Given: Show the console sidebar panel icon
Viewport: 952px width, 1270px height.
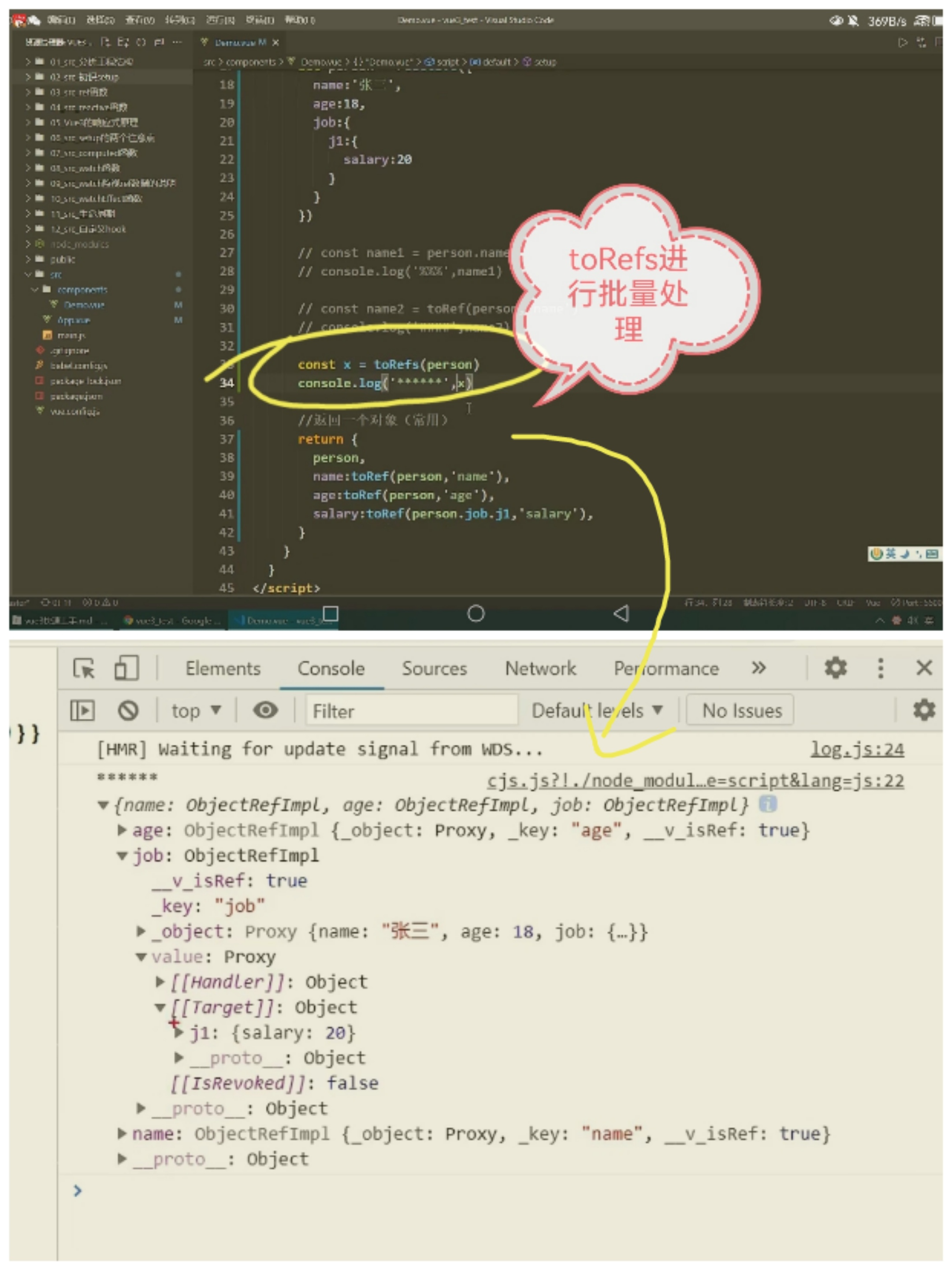Looking at the screenshot, I should tap(82, 710).
